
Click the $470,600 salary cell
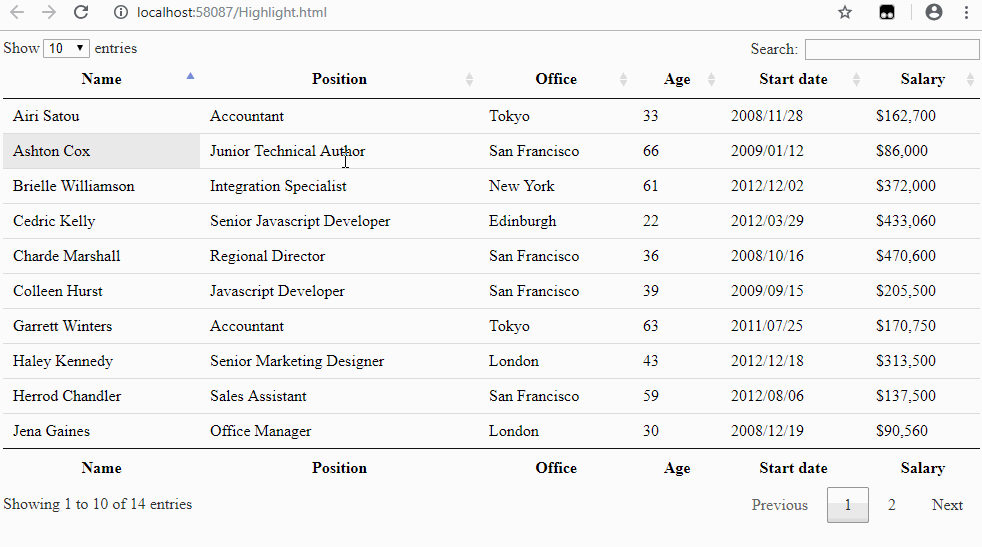click(x=923, y=256)
